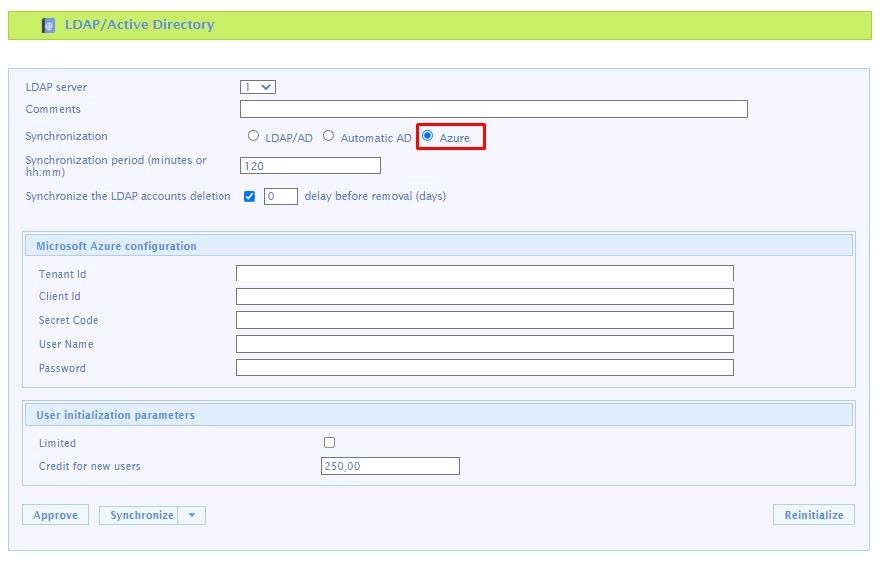Click into the Client Id field
Screen dimensions: 884x562
tap(485, 297)
